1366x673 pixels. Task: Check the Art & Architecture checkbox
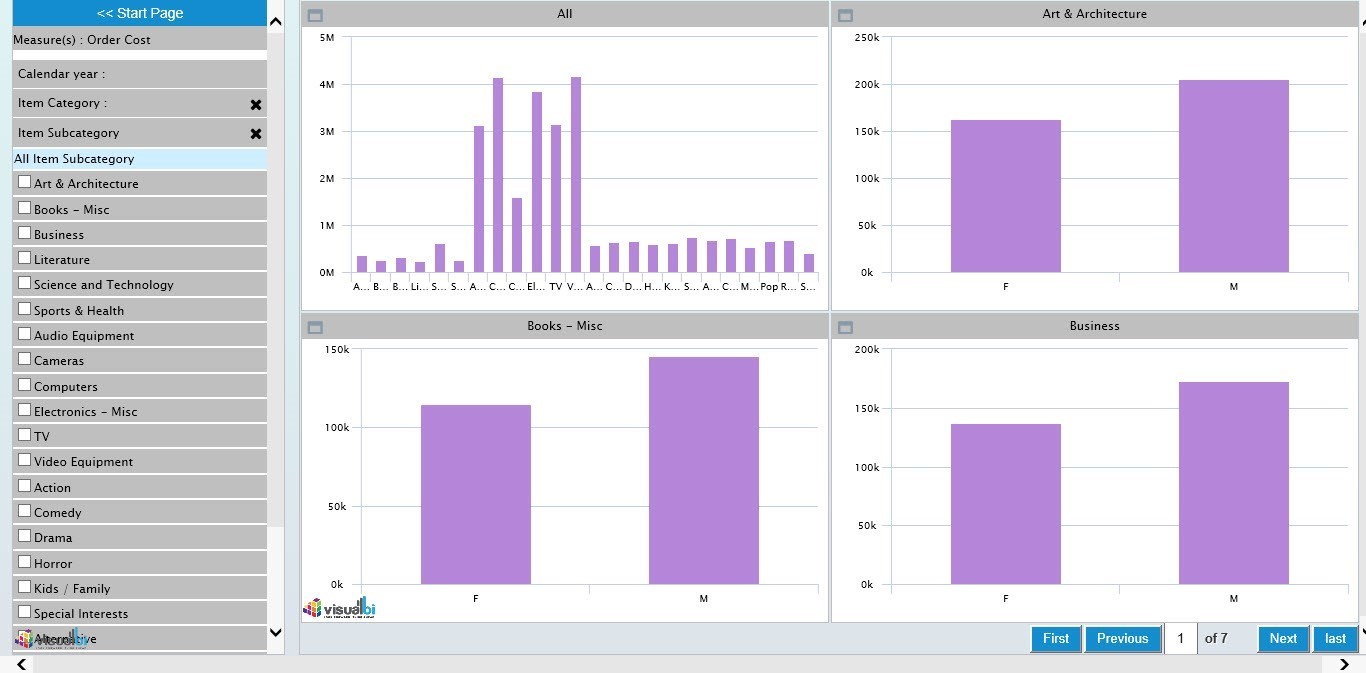point(25,182)
